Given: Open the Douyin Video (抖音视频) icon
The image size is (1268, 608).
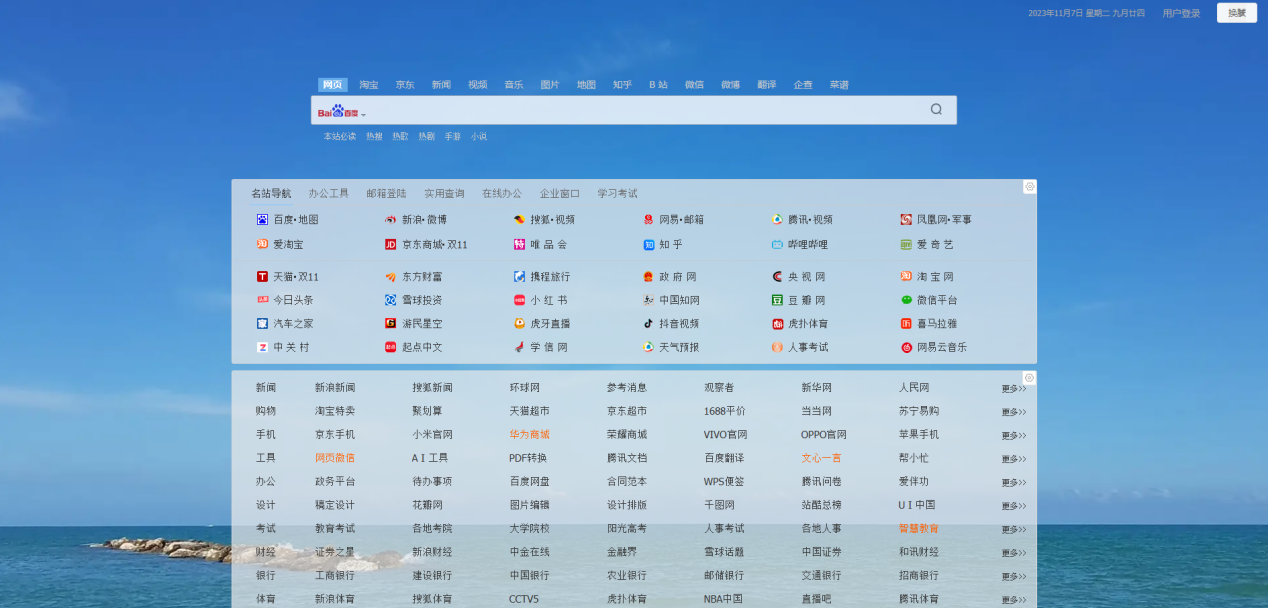Looking at the screenshot, I should tap(648, 323).
